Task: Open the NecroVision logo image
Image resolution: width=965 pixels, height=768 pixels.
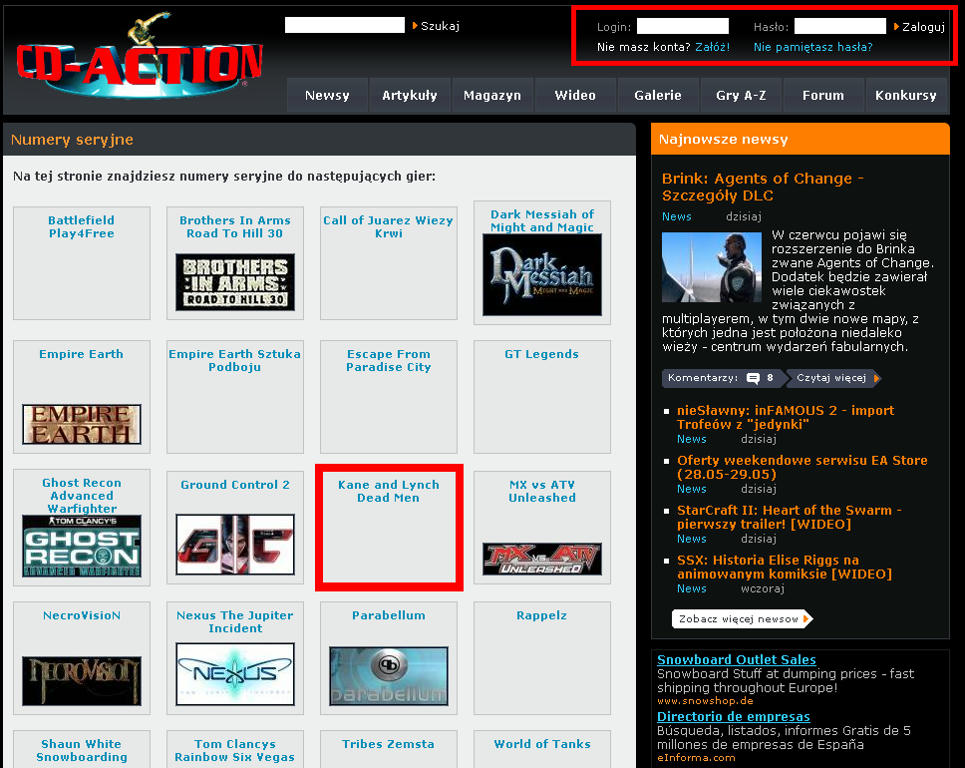Action: click(82, 681)
